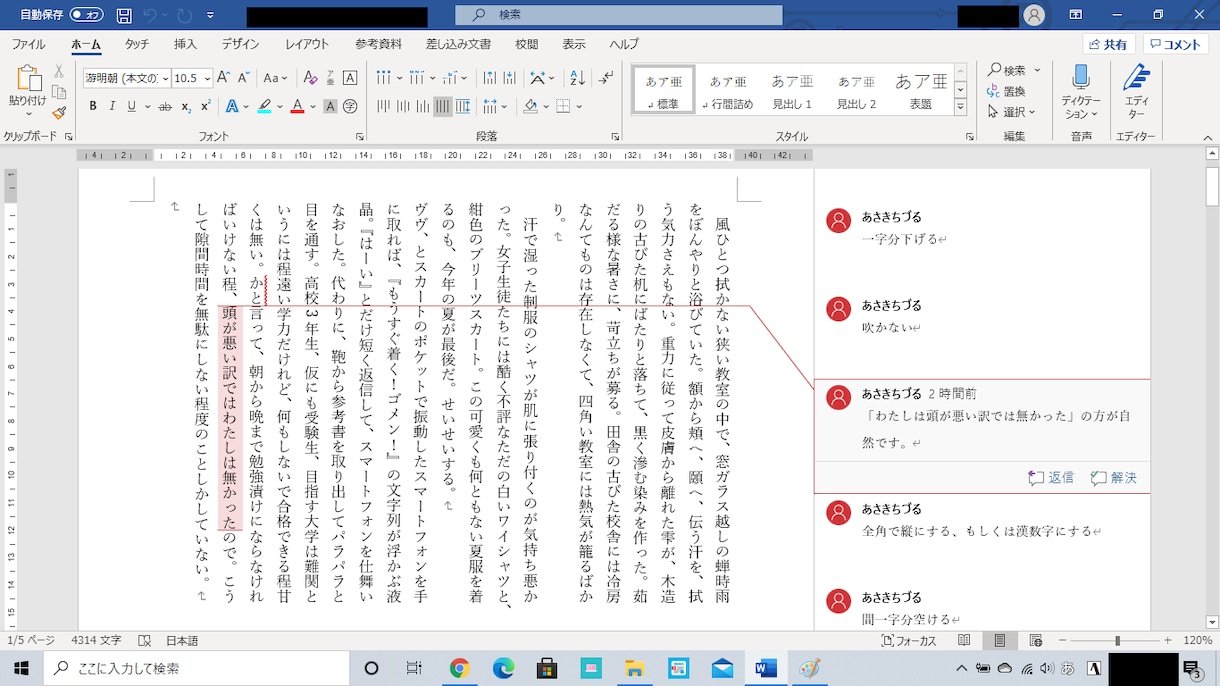The width and height of the screenshot is (1220, 686).
Task: Click the 共有 (Share) button
Action: tap(1108, 44)
